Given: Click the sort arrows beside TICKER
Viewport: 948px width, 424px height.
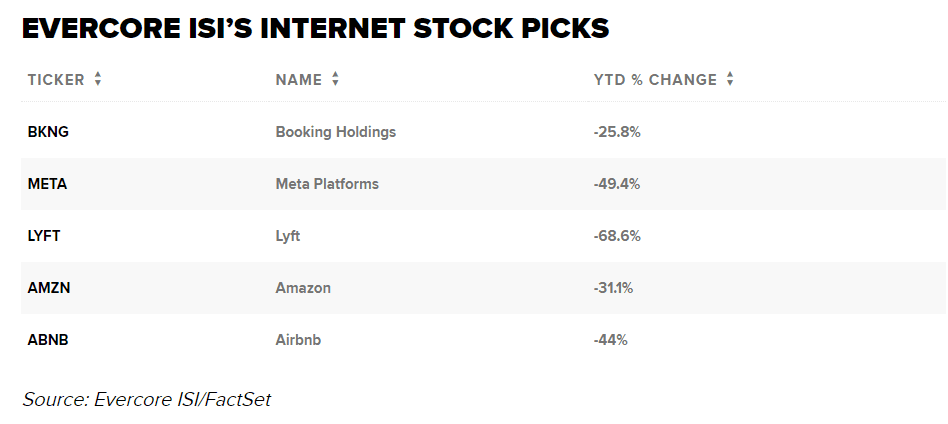Looking at the screenshot, I should point(98,80).
